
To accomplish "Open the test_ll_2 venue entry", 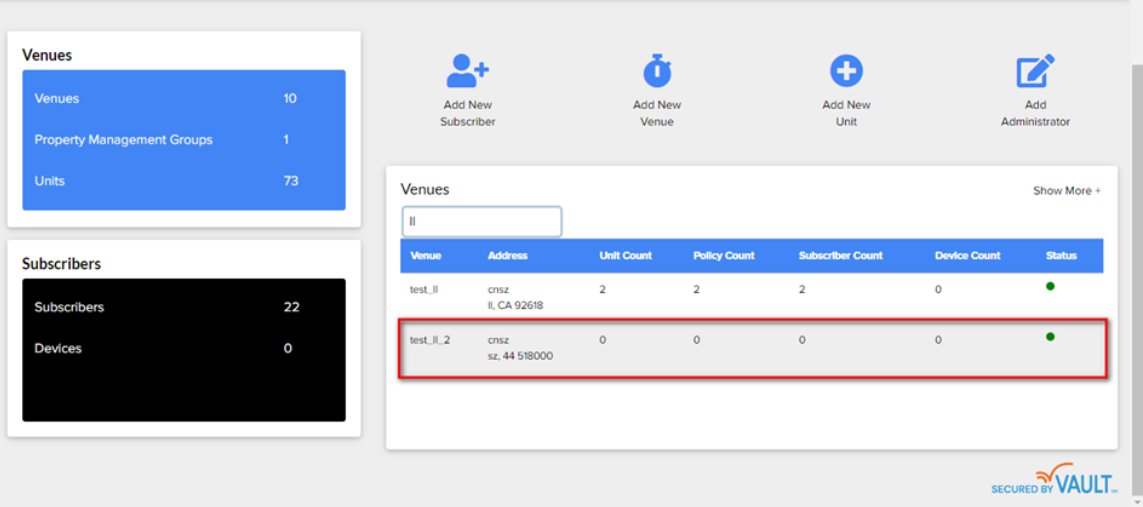I will 430,340.
